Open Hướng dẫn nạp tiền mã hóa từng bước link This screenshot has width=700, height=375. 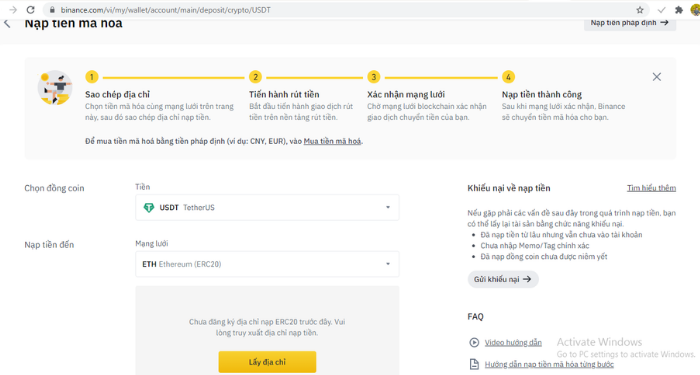pyautogui.click(x=549, y=364)
